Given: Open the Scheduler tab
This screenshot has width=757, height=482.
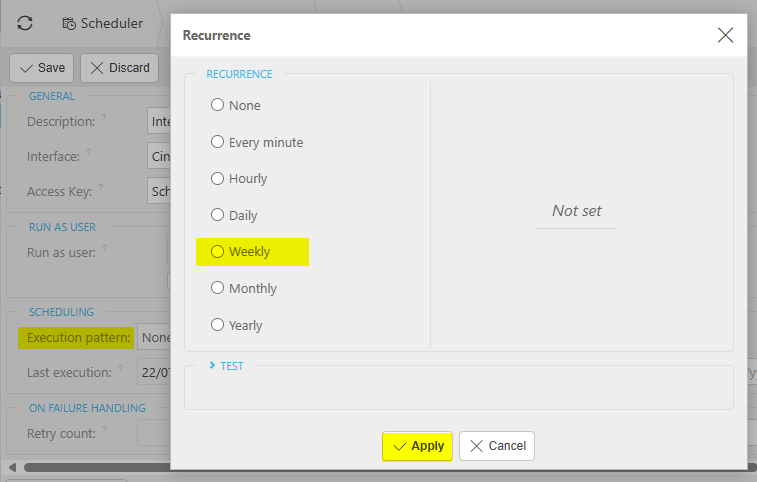Looking at the screenshot, I should coord(102,23).
